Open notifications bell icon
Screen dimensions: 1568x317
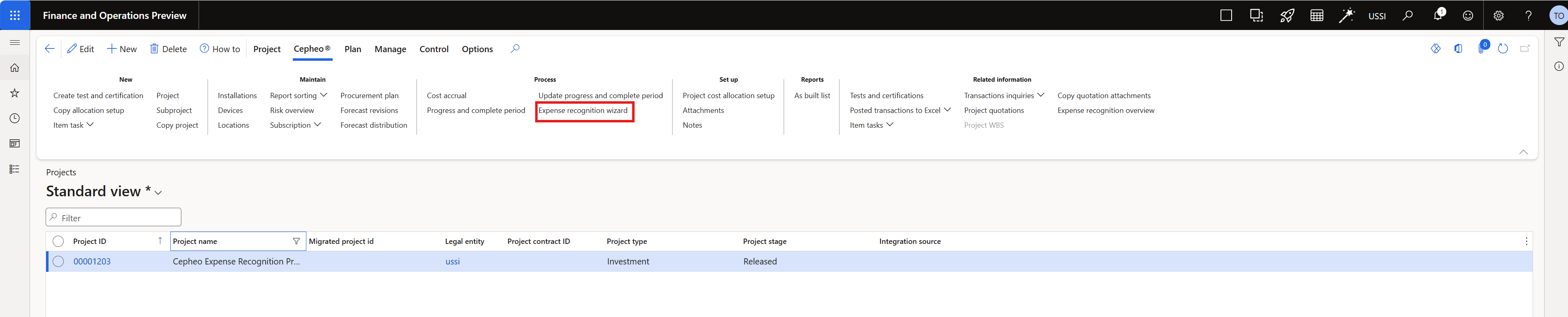[1438, 16]
